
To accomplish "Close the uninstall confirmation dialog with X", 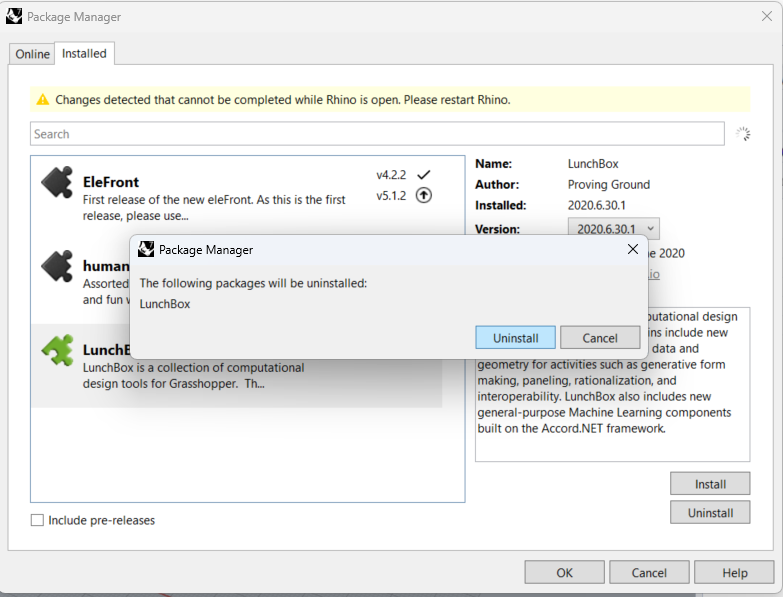I will [633, 249].
